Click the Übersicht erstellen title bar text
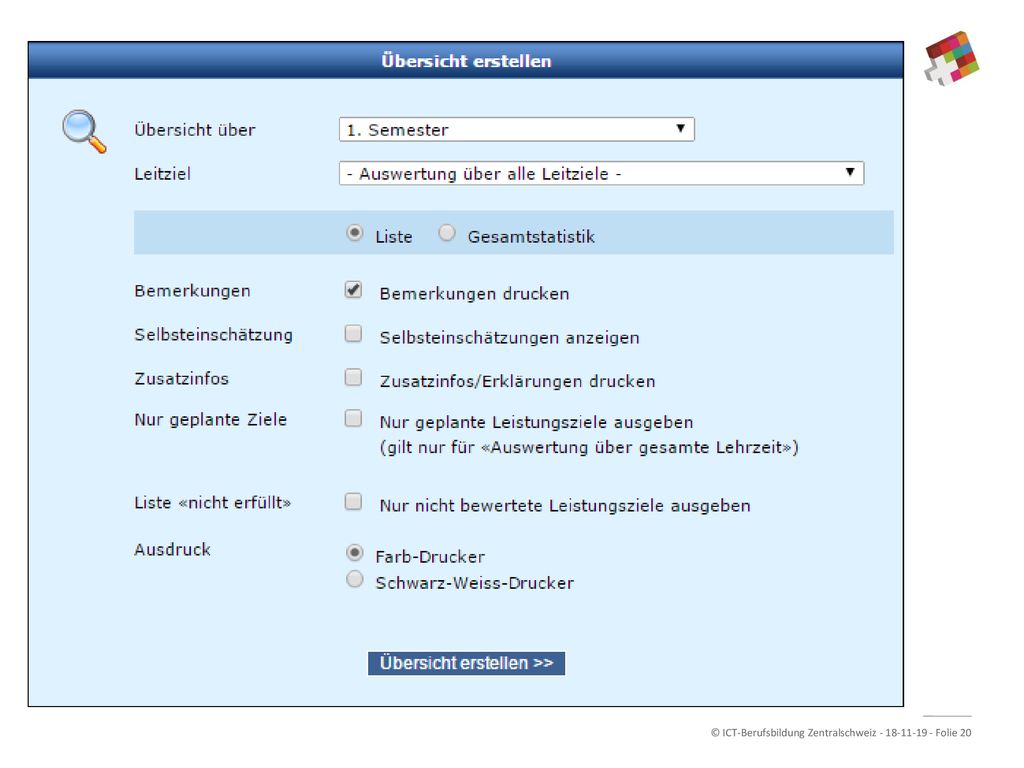Image resolution: width=1024 pixels, height=768 pixels. click(x=466, y=61)
